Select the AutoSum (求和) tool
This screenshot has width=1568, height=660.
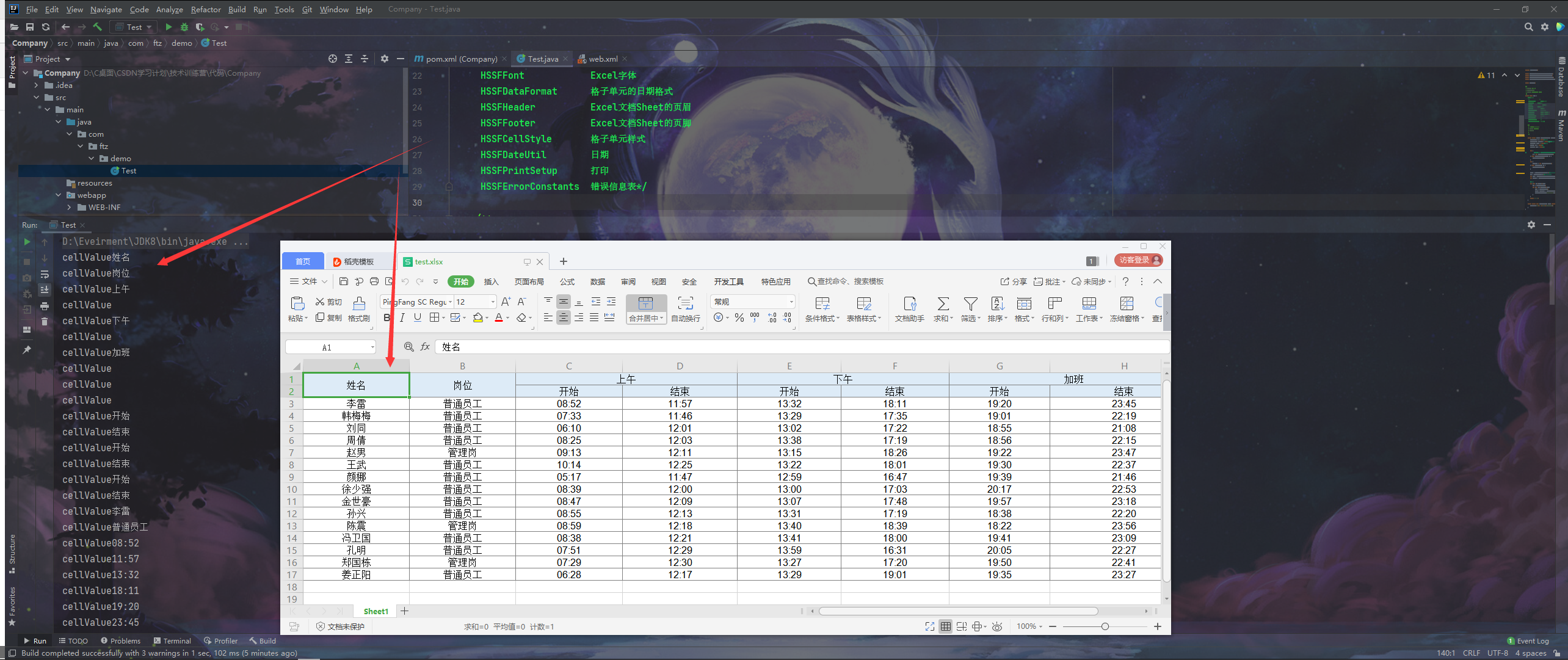pos(943,310)
